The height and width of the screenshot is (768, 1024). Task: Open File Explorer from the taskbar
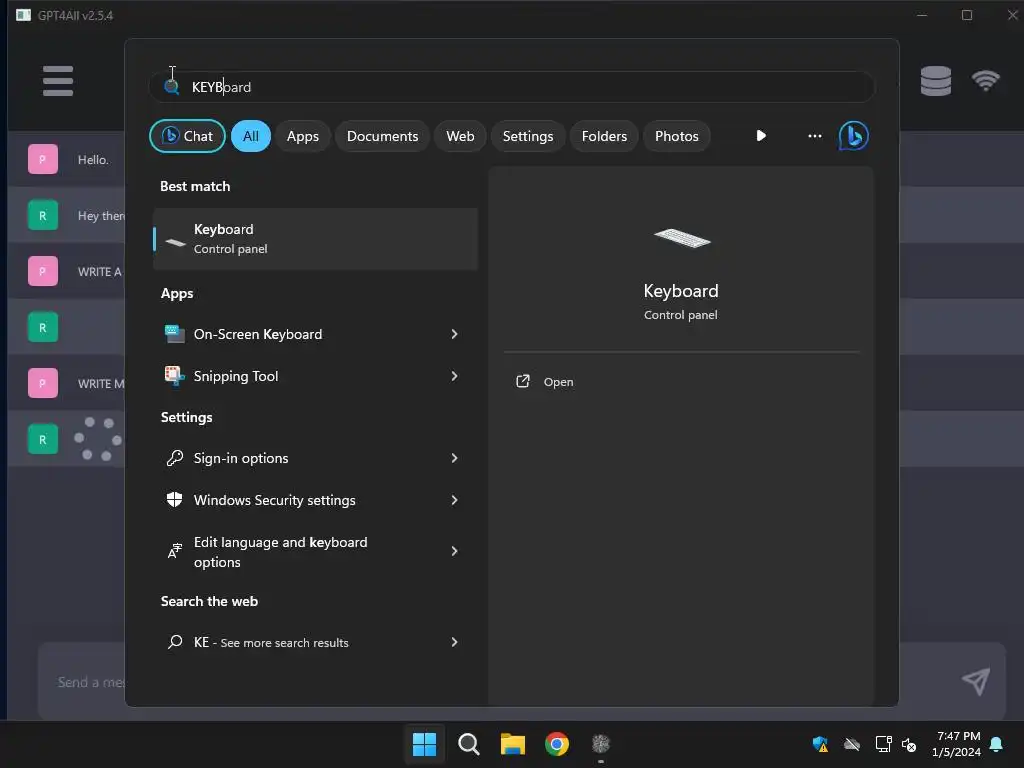pos(513,744)
